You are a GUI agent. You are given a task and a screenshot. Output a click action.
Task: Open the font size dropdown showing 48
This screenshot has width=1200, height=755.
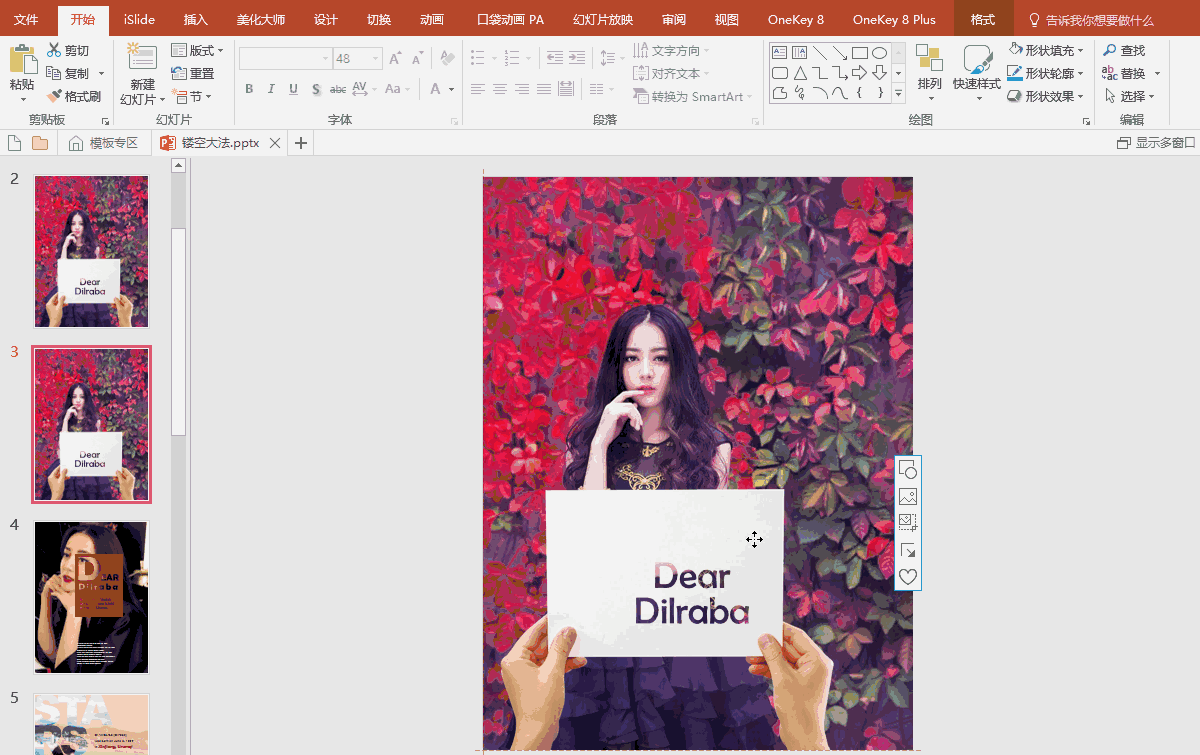point(375,59)
